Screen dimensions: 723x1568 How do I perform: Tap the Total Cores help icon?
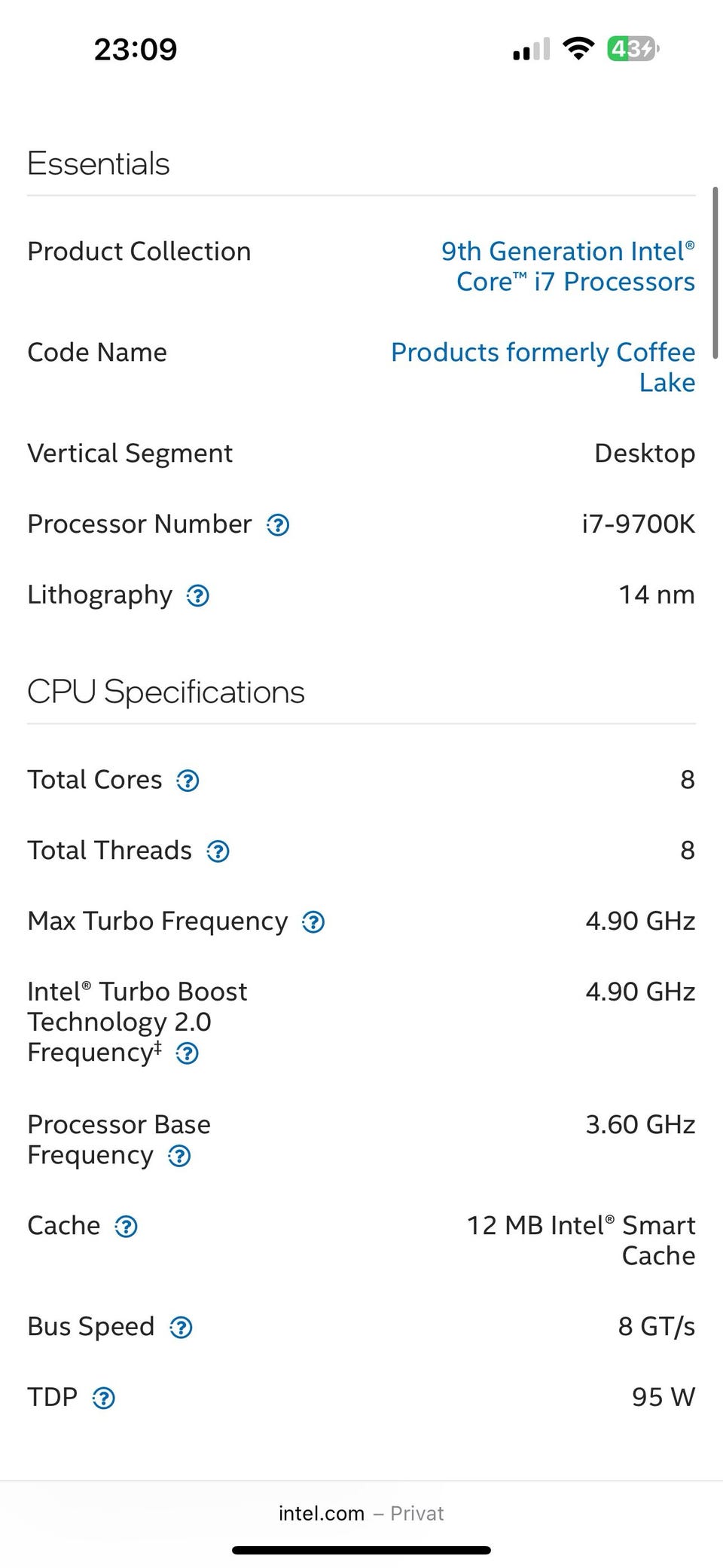188,781
